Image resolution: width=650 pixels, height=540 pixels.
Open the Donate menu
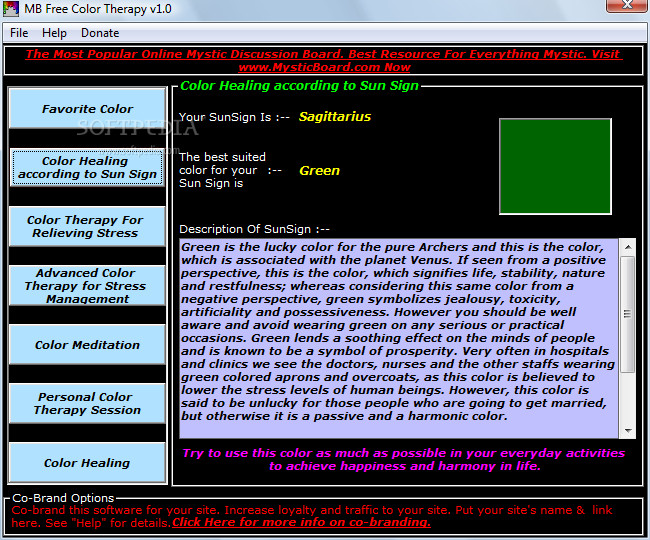100,33
